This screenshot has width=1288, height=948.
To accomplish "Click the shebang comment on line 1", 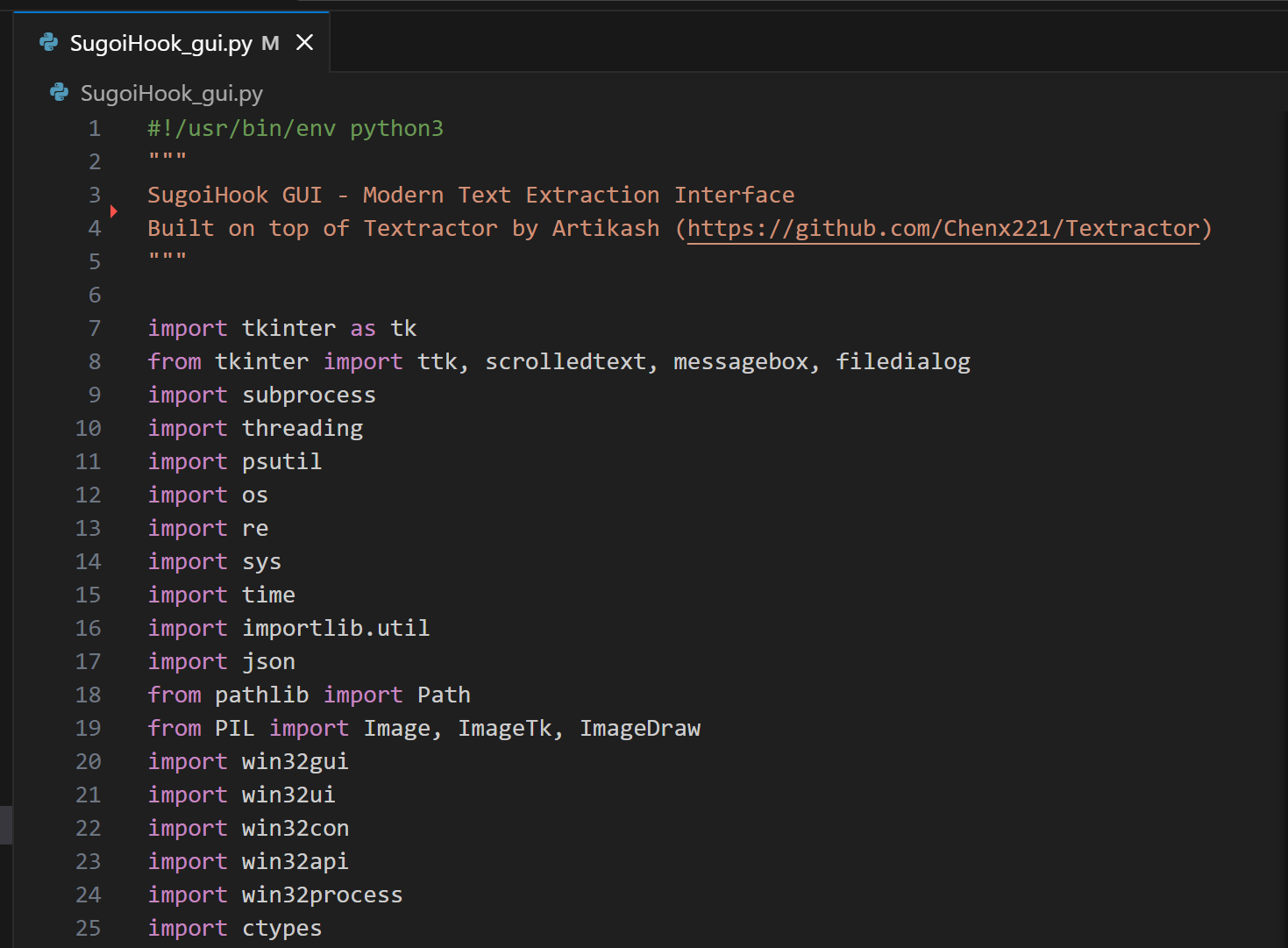I will 295,129.
